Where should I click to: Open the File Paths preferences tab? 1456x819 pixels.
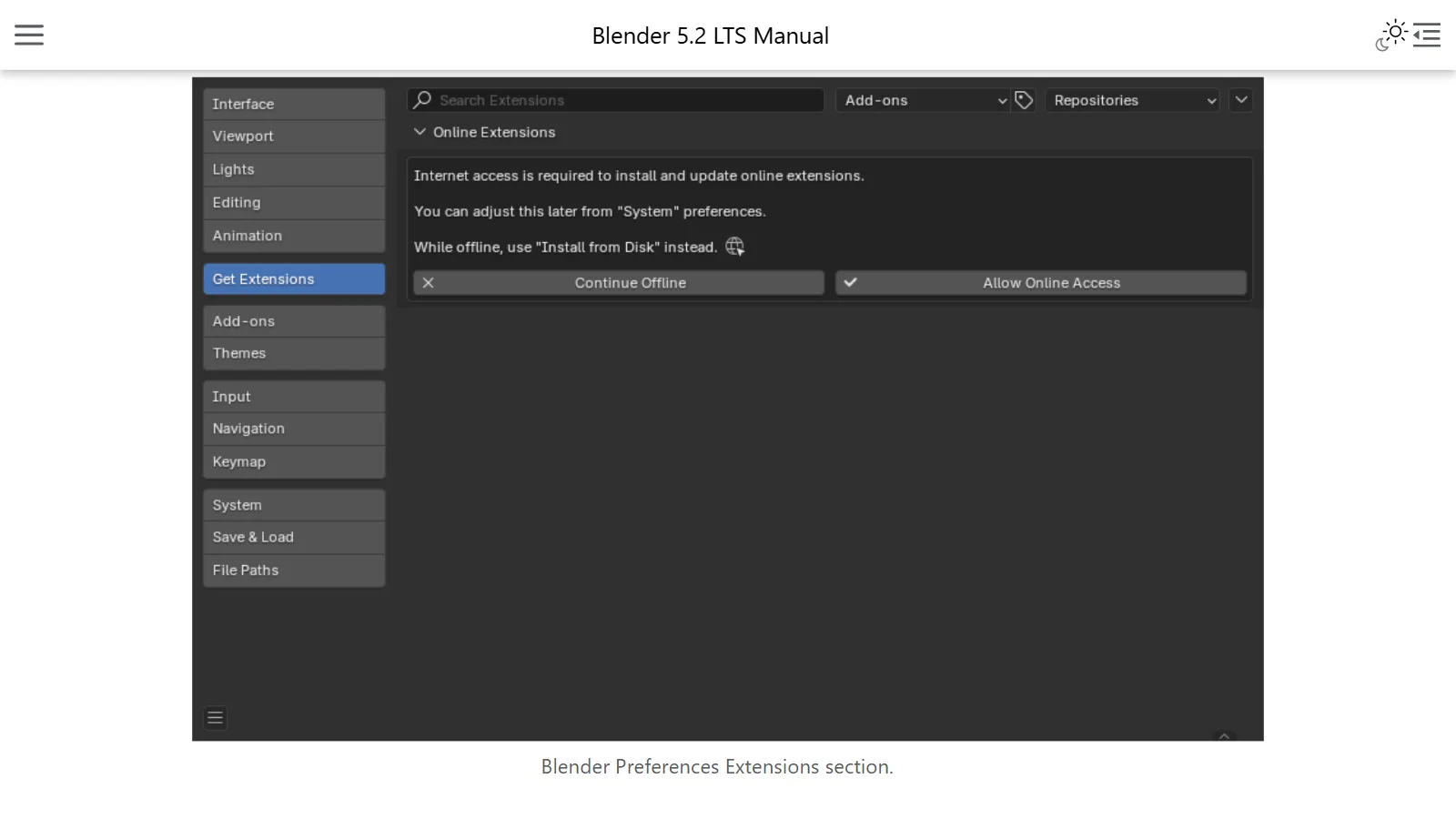(x=294, y=570)
